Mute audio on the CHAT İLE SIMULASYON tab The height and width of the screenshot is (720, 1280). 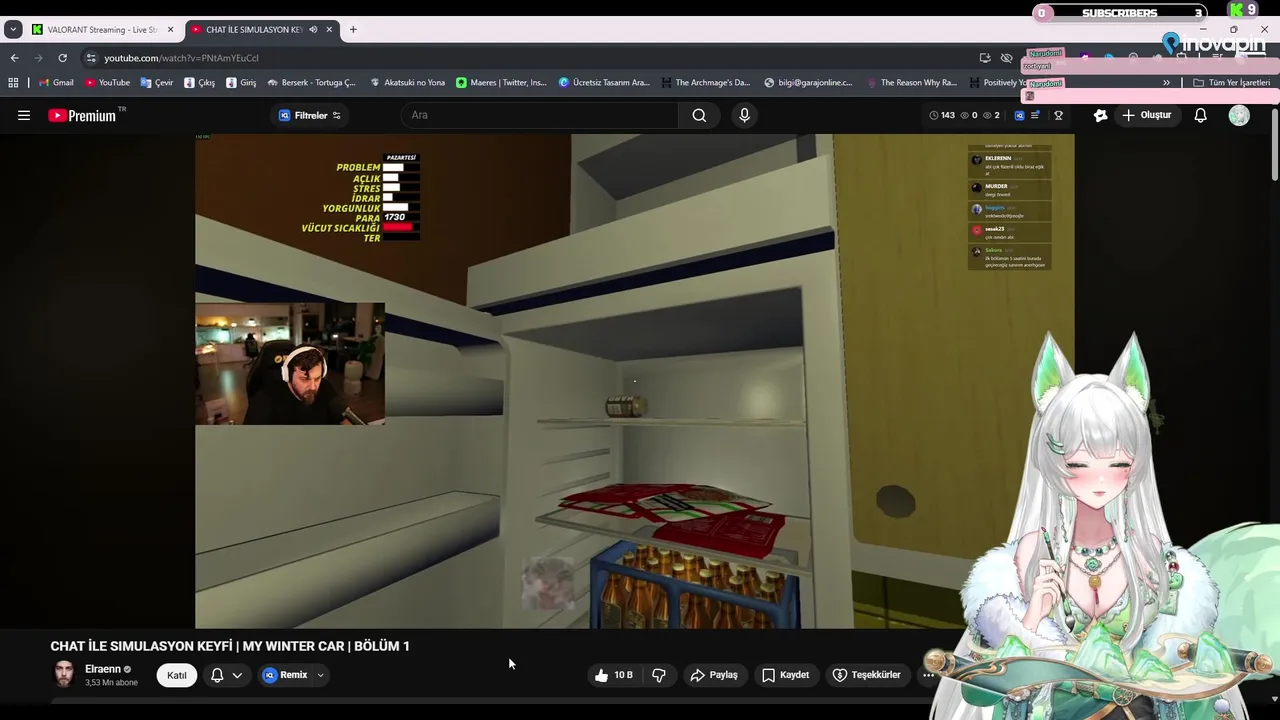coord(313,30)
